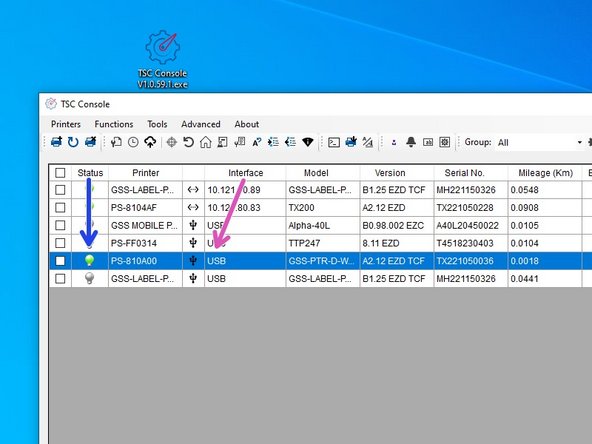The height and width of the screenshot is (444, 592).
Task: Check the box for printer at 10.121 address
Action: (60, 190)
